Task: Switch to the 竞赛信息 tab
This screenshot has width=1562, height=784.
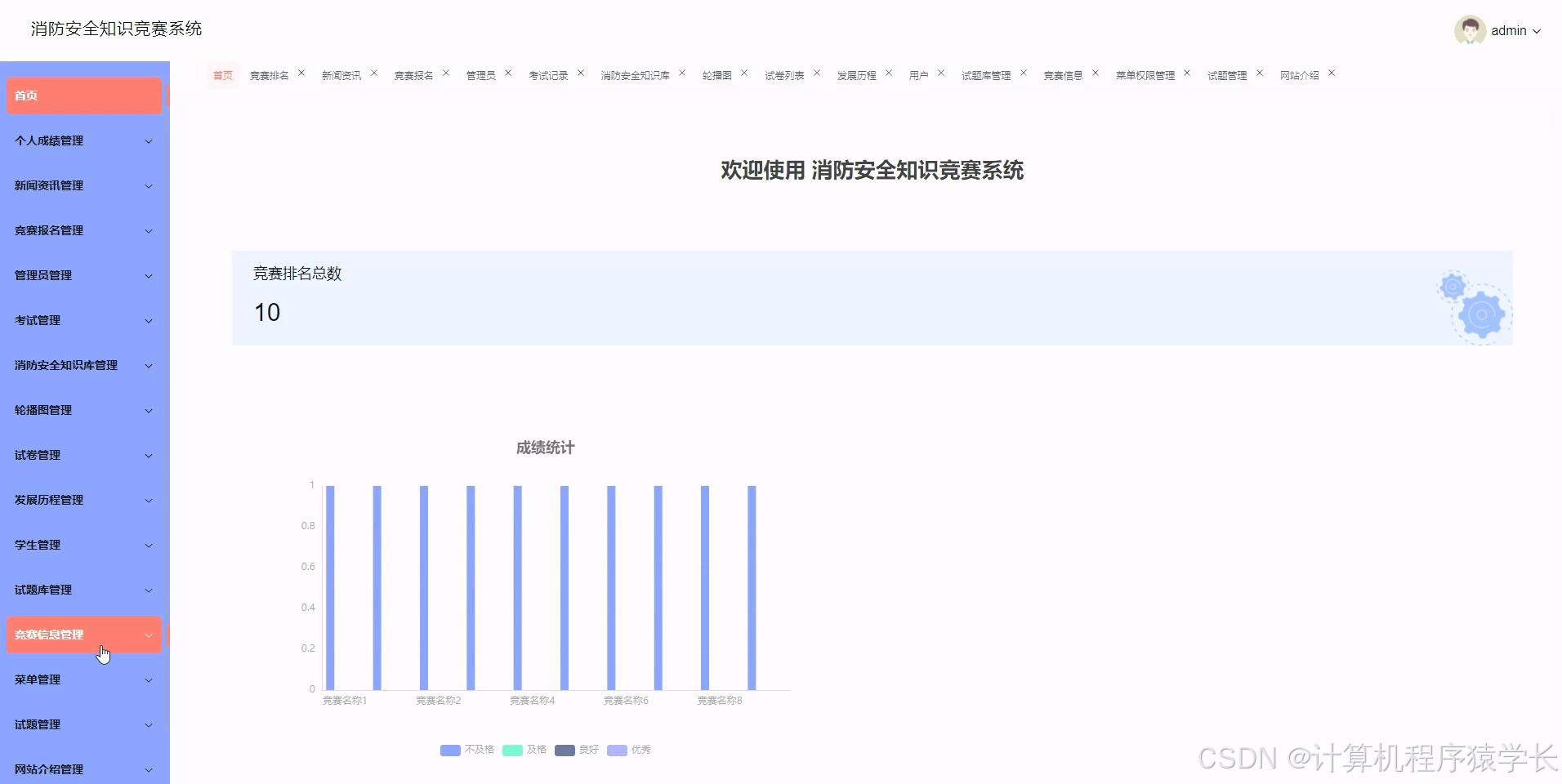Action: click(x=1063, y=75)
